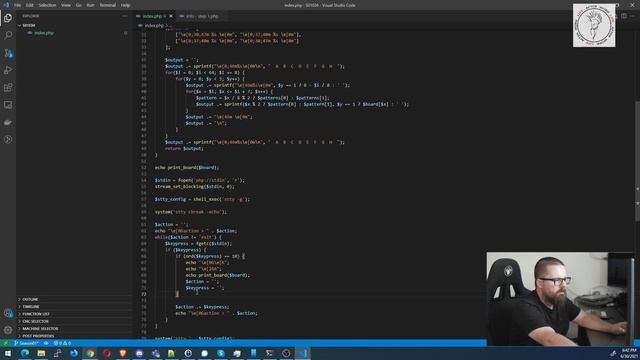Viewport: 640px width, 360px height.
Task: Open the Explorer view in activity bar
Action: (8, 18)
